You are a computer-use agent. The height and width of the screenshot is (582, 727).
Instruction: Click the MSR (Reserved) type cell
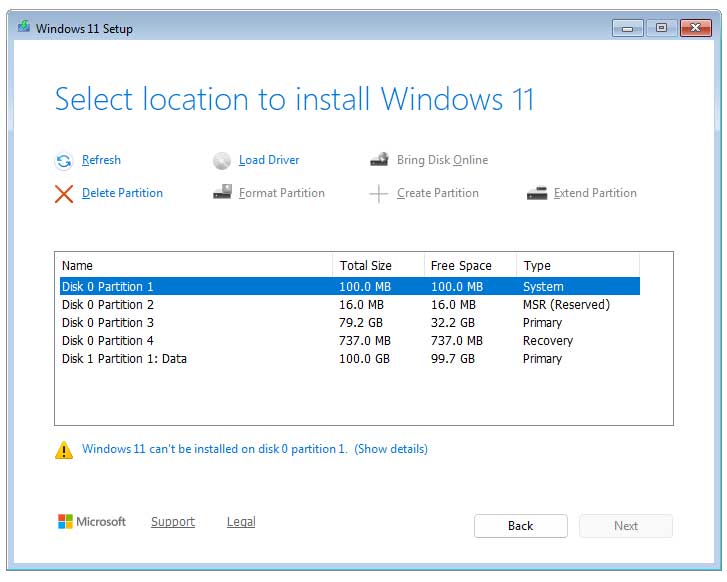tap(567, 305)
